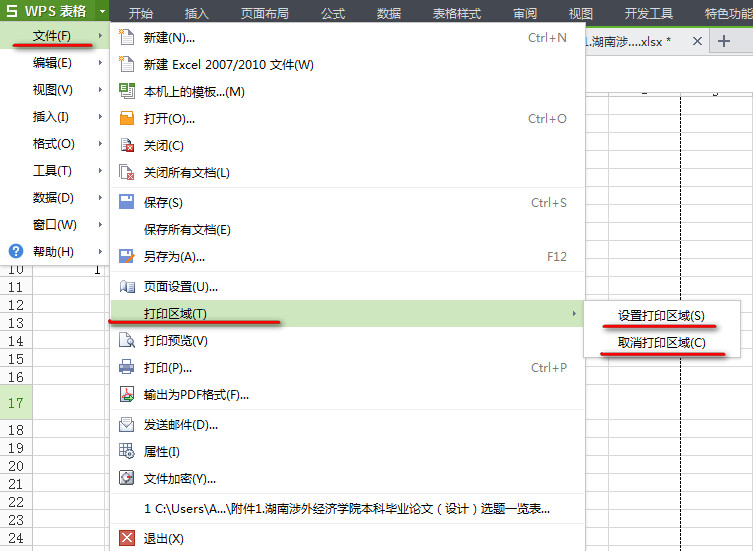Open the 数据(D) menu in sidebar
Screen dimensions: 753x551
click(54, 197)
